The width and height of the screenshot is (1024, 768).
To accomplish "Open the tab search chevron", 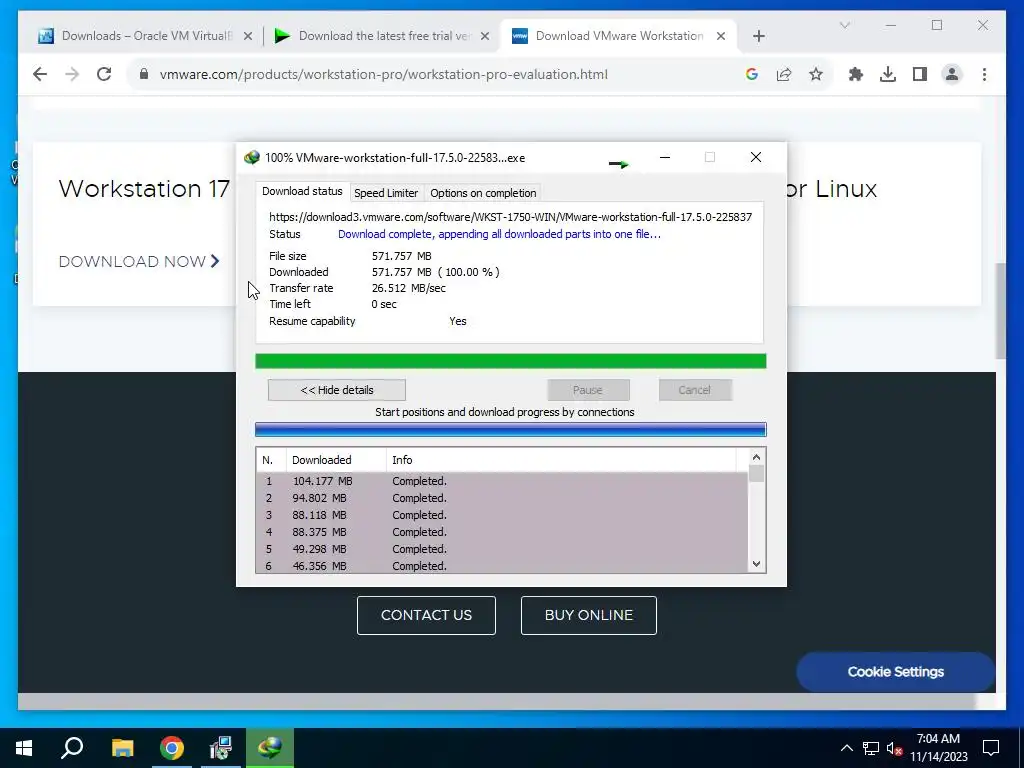I will [844, 25].
